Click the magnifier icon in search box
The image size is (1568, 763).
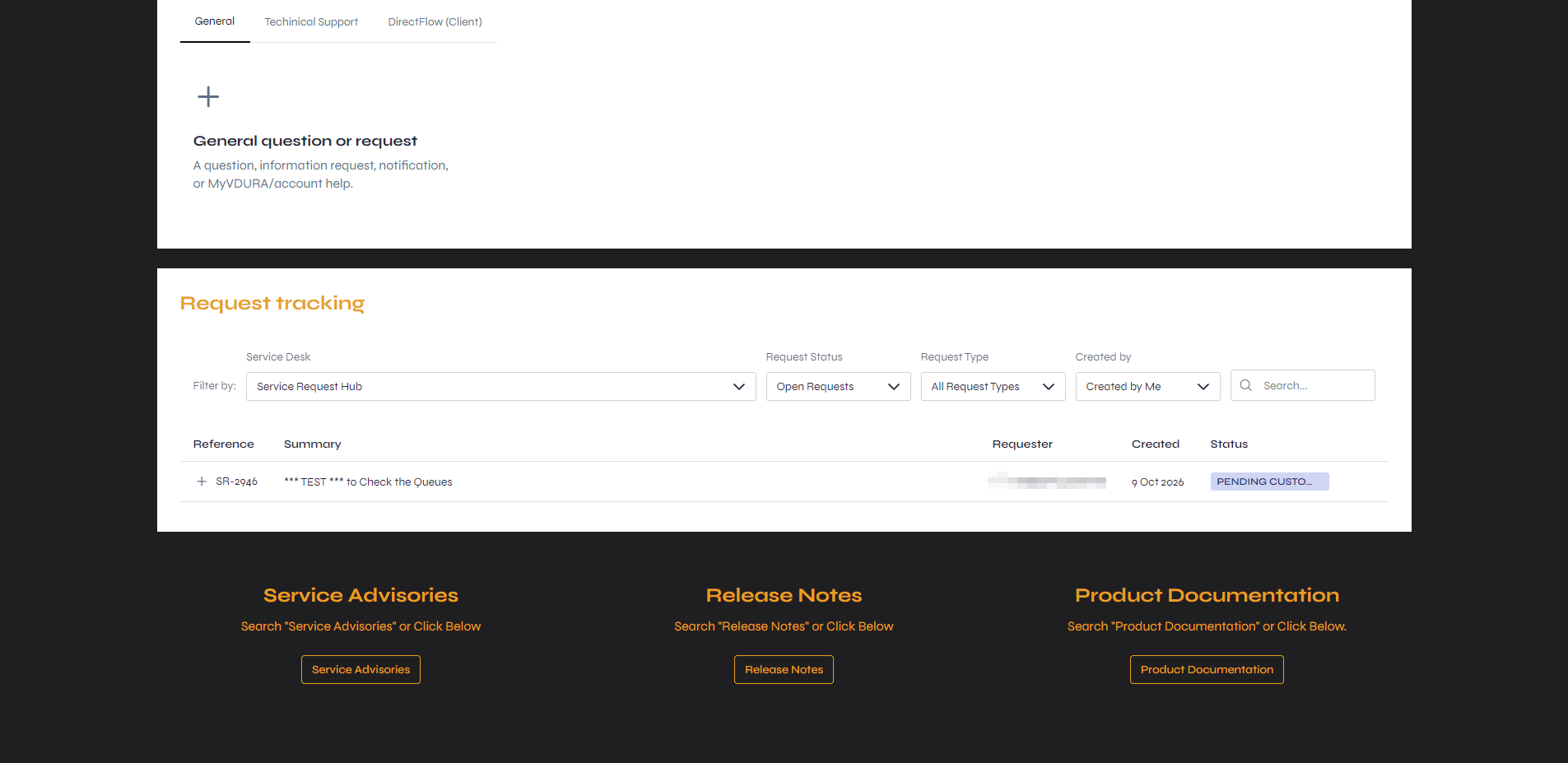[1246, 385]
